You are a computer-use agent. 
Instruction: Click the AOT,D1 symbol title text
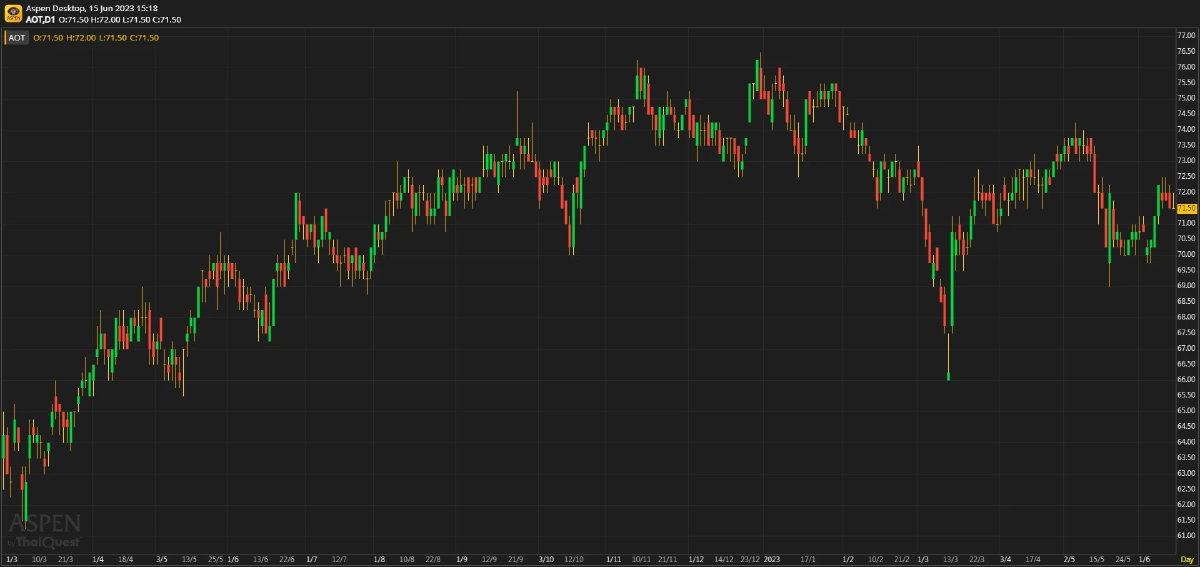(41, 19)
